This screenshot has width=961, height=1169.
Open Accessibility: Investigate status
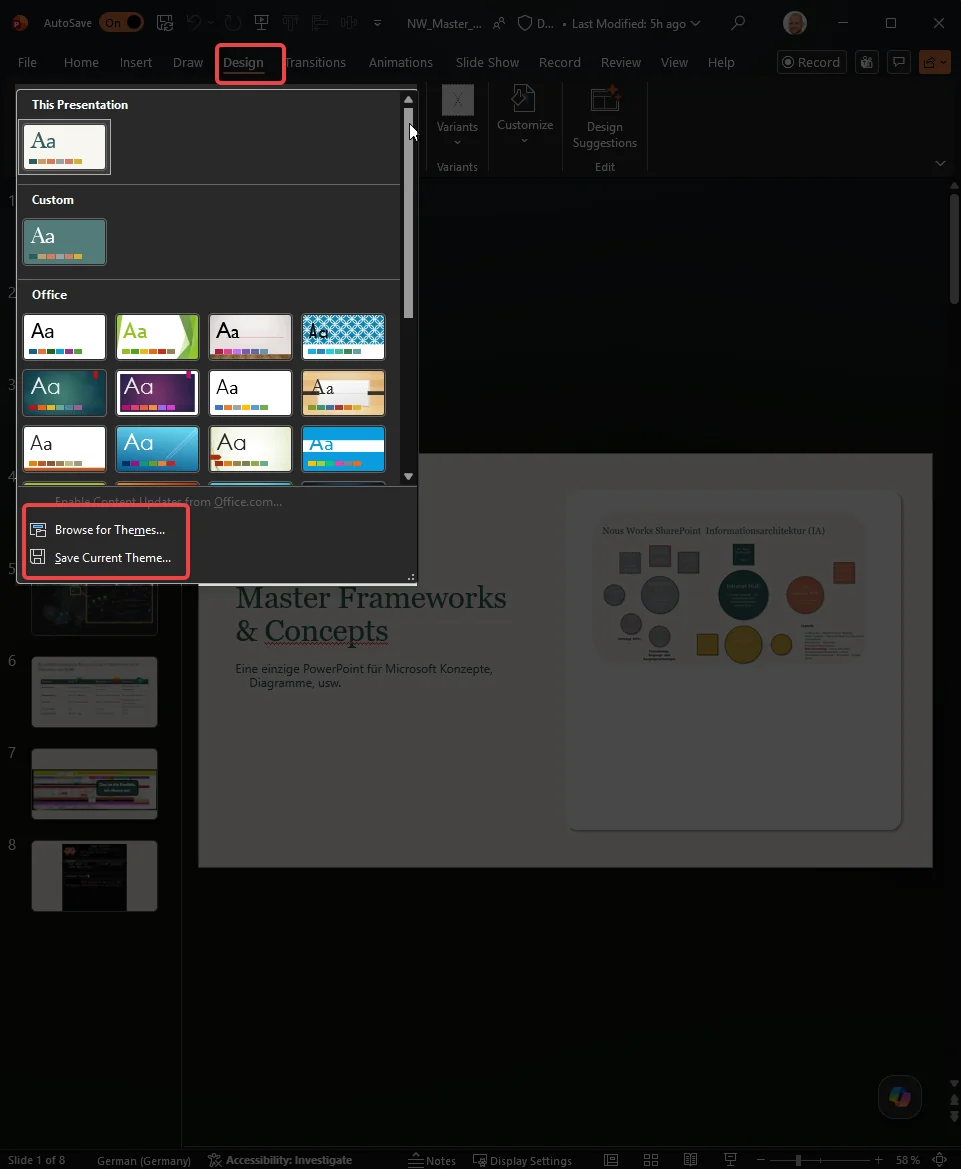pos(280,1160)
